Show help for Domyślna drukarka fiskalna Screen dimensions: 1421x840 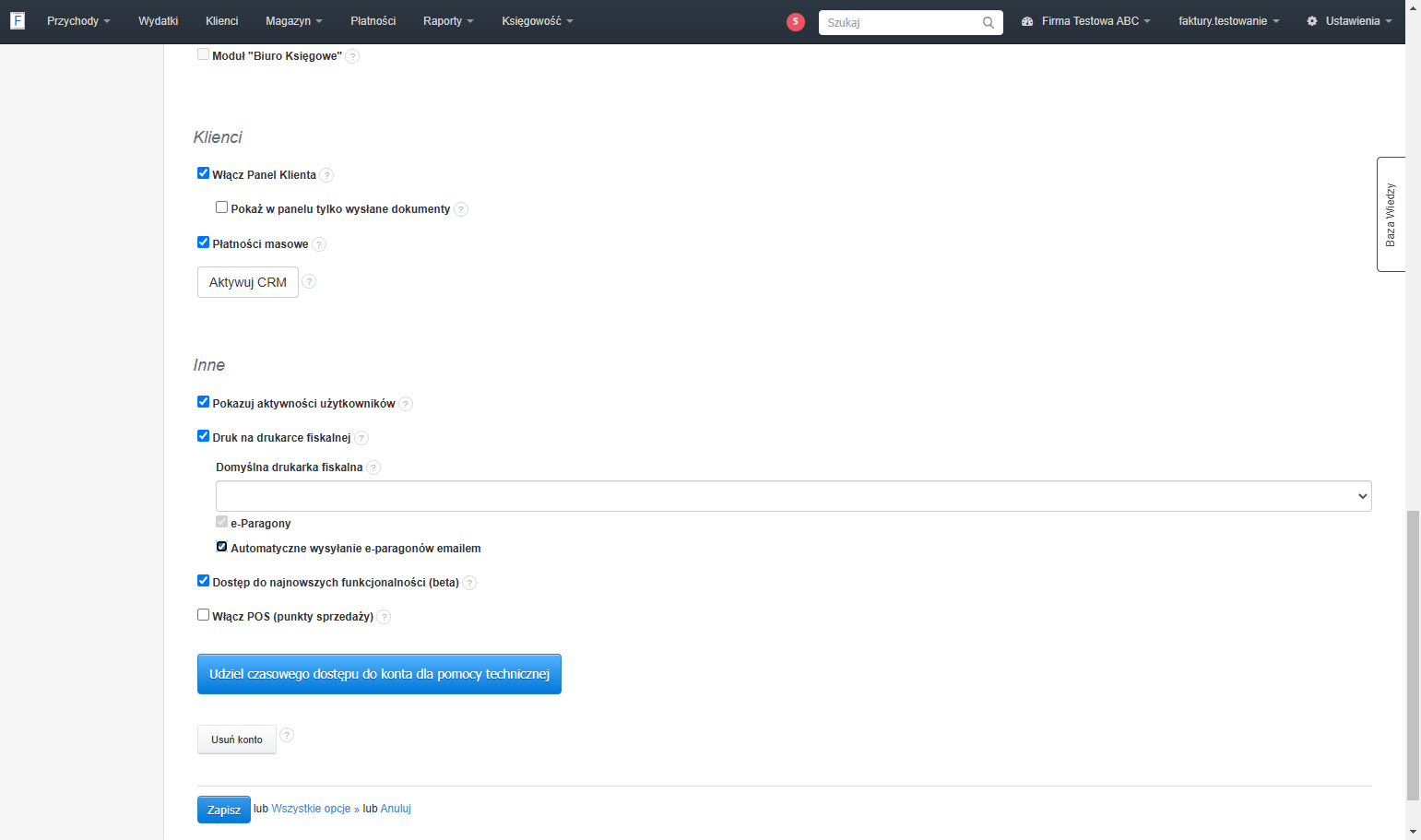click(373, 467)
